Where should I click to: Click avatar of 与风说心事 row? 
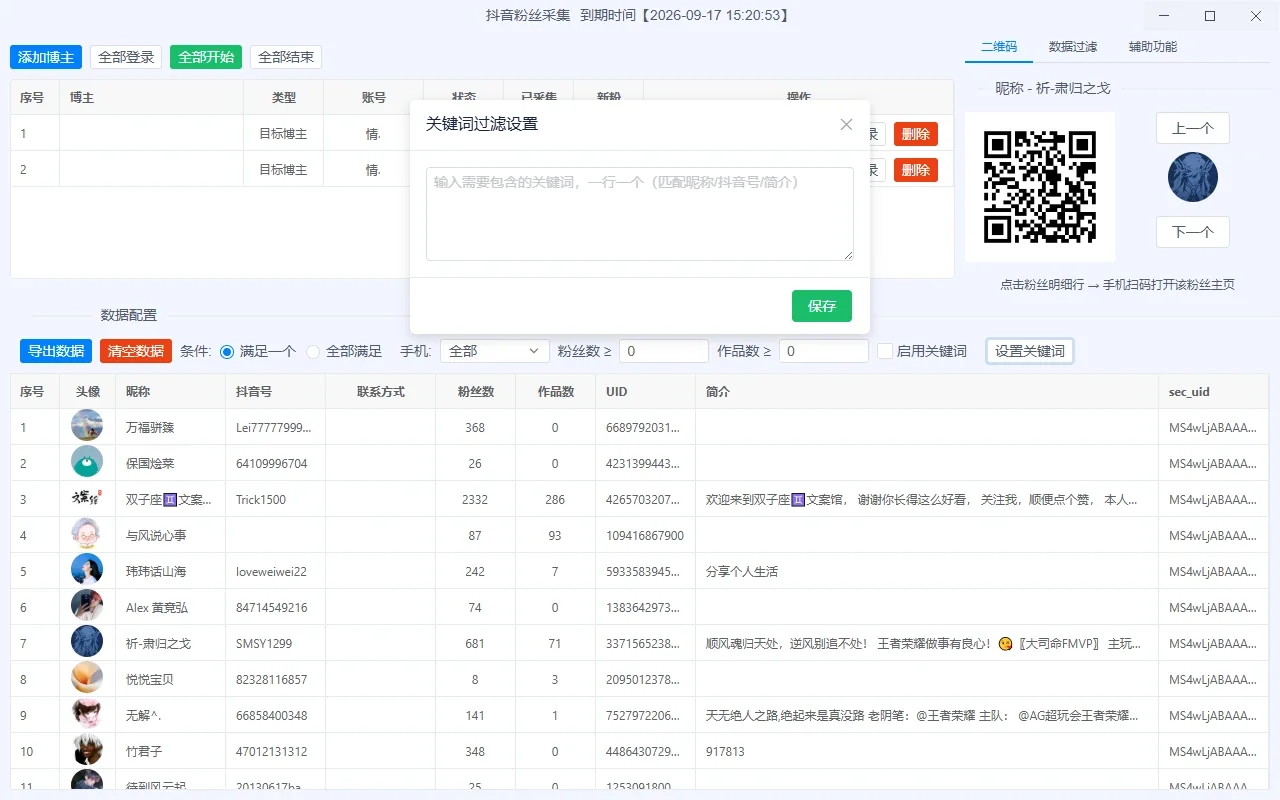point(87,534)
